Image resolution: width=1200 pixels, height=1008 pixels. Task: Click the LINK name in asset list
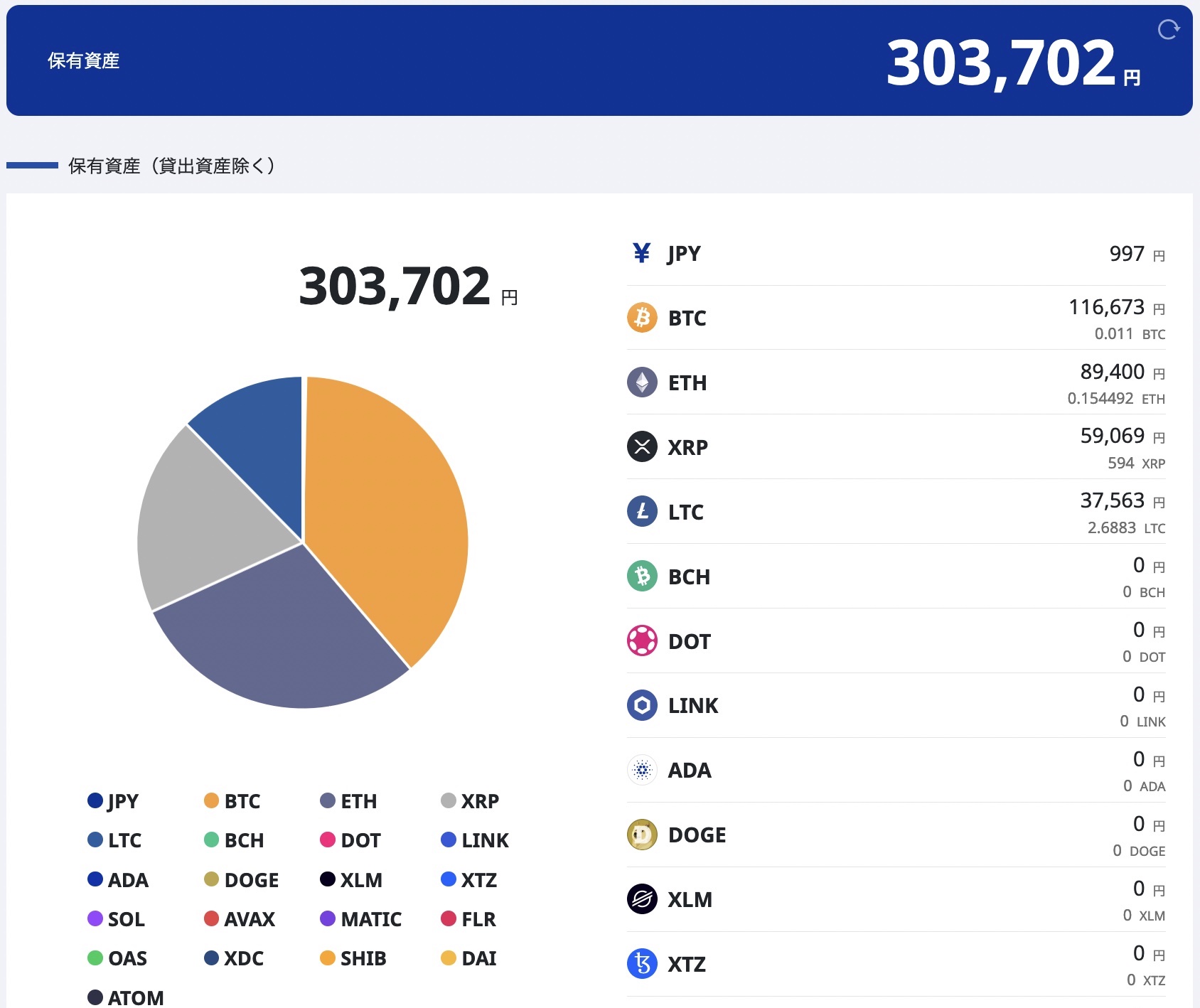click(693, 705)
